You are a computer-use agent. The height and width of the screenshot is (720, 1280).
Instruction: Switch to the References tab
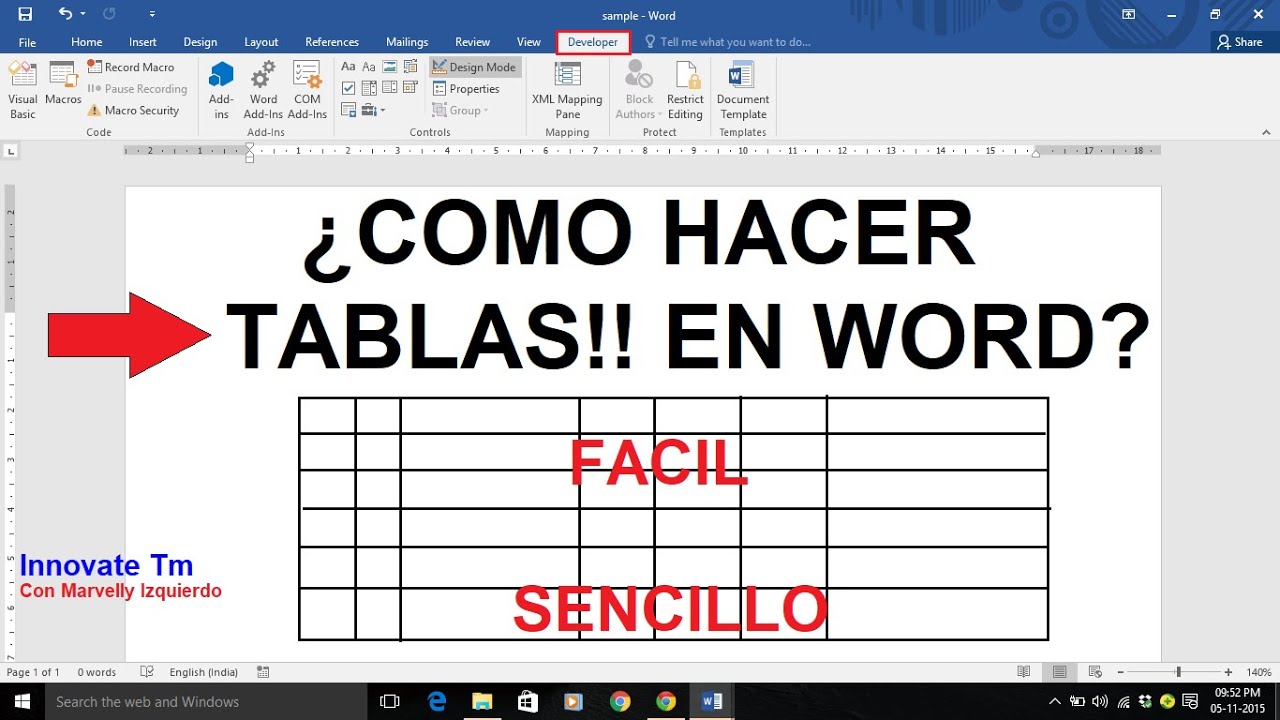(332, 42)
